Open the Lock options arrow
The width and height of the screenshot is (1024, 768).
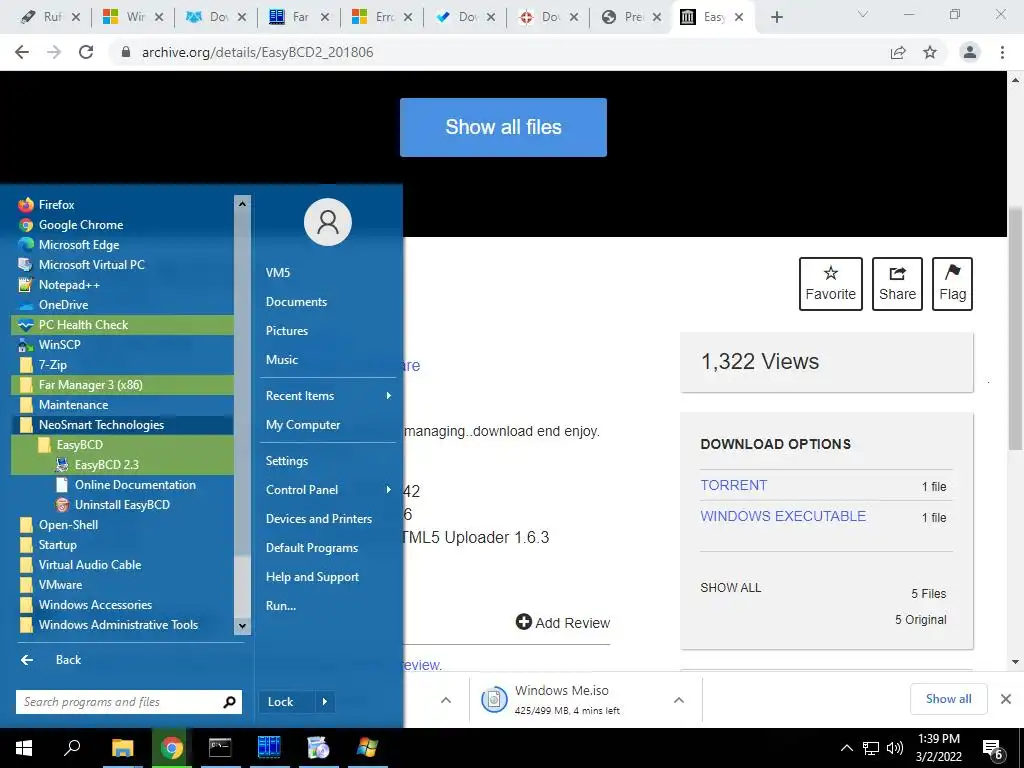[325, 702]
